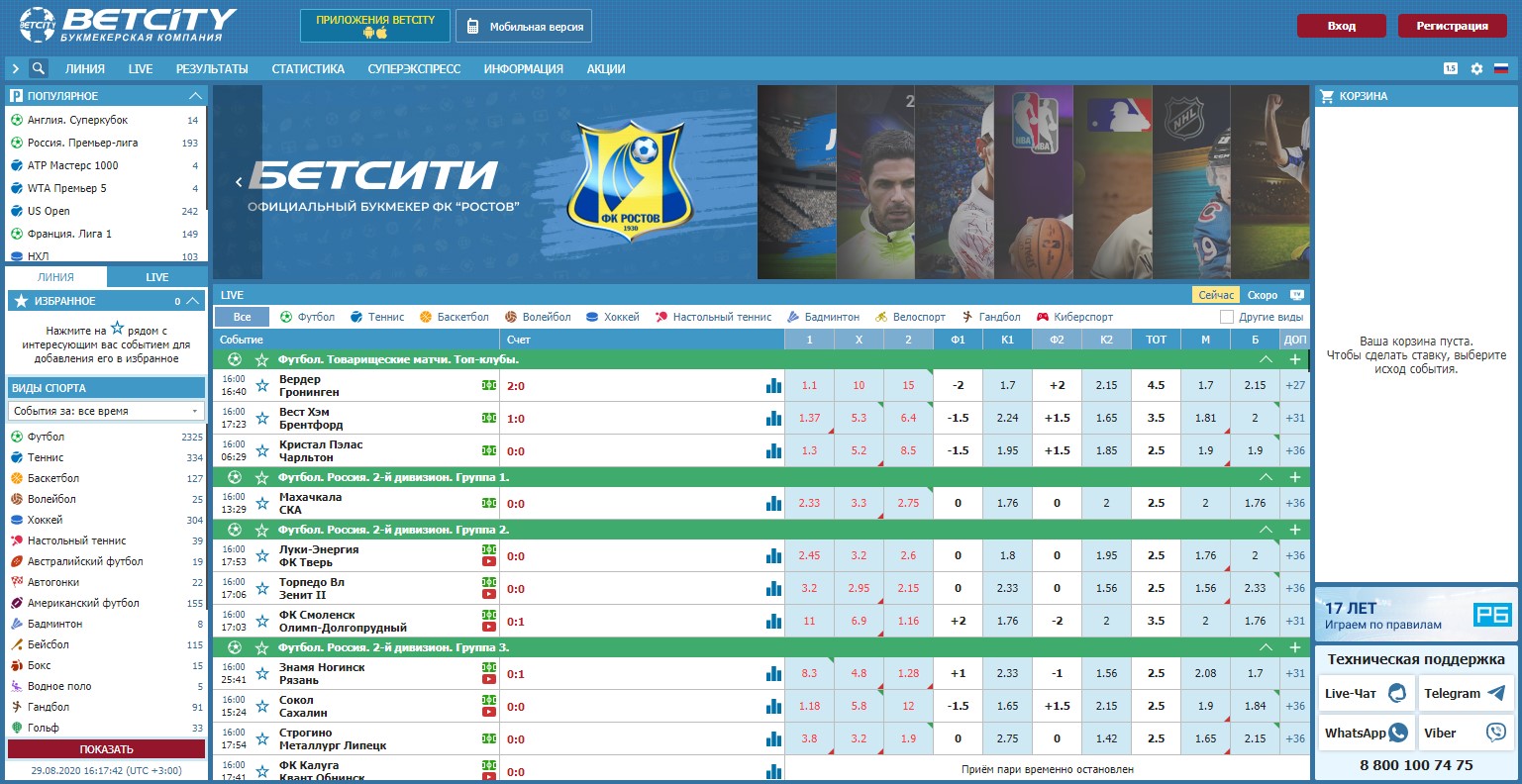Open Мобильная версия button
This screenshot has width=1522, height=784.
[524, 26]
